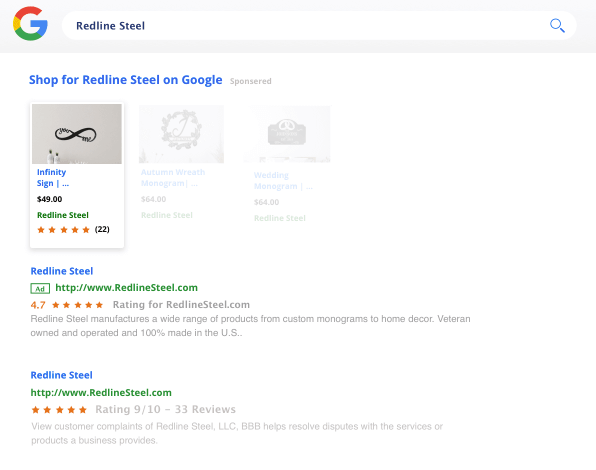Click the $64.00 price under Wedding Monogram
Screen dimensions: 596x470
(266, 202)
